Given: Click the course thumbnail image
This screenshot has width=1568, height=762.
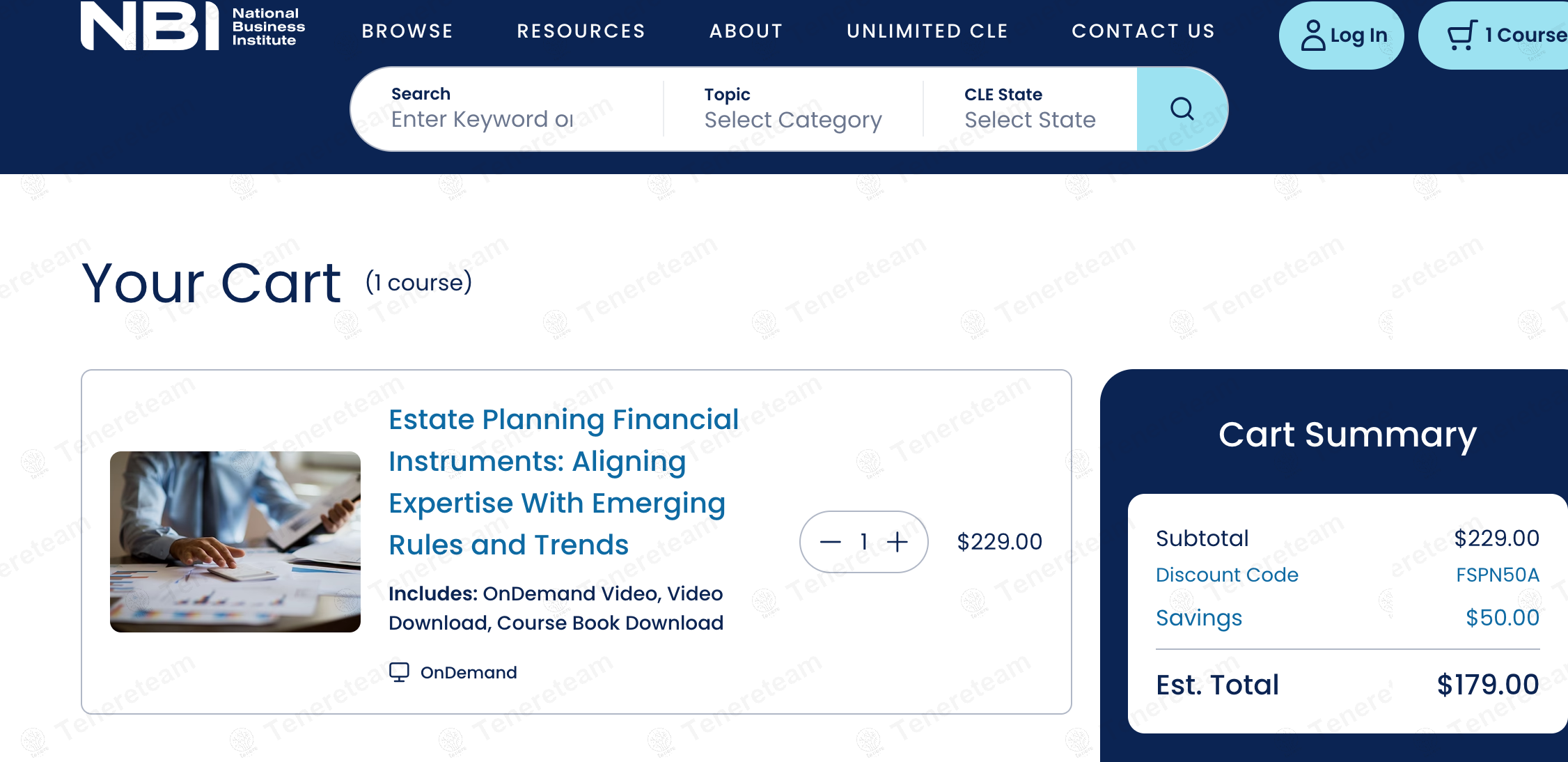Looking at the screenshot, I should click(235, 543).
